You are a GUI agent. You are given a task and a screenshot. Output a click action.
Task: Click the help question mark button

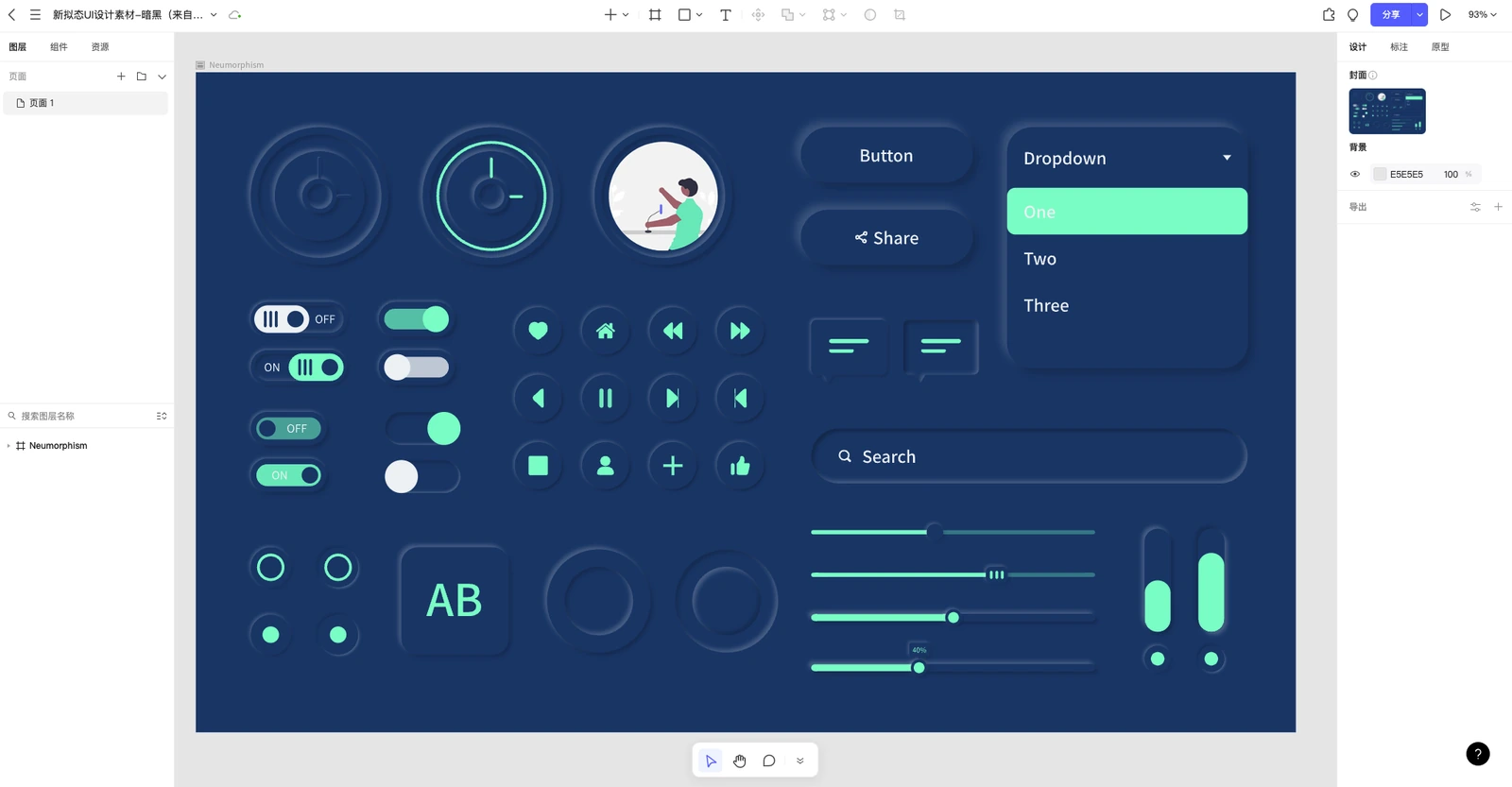(x=1478, y=754)
